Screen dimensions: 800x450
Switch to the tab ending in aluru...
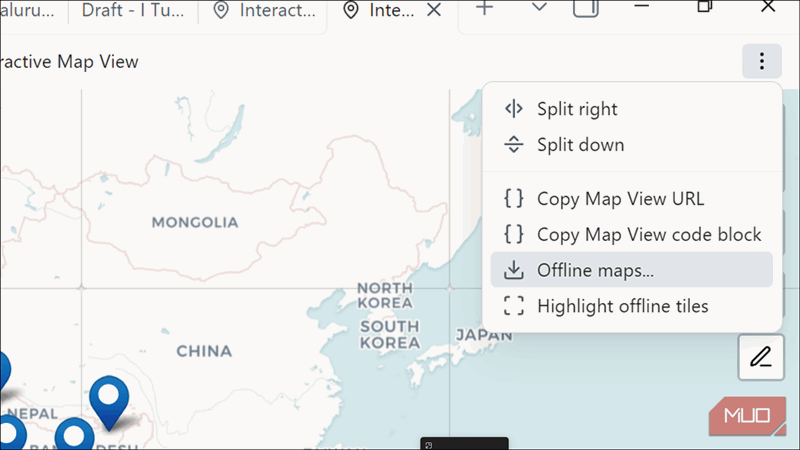point(28,10)
